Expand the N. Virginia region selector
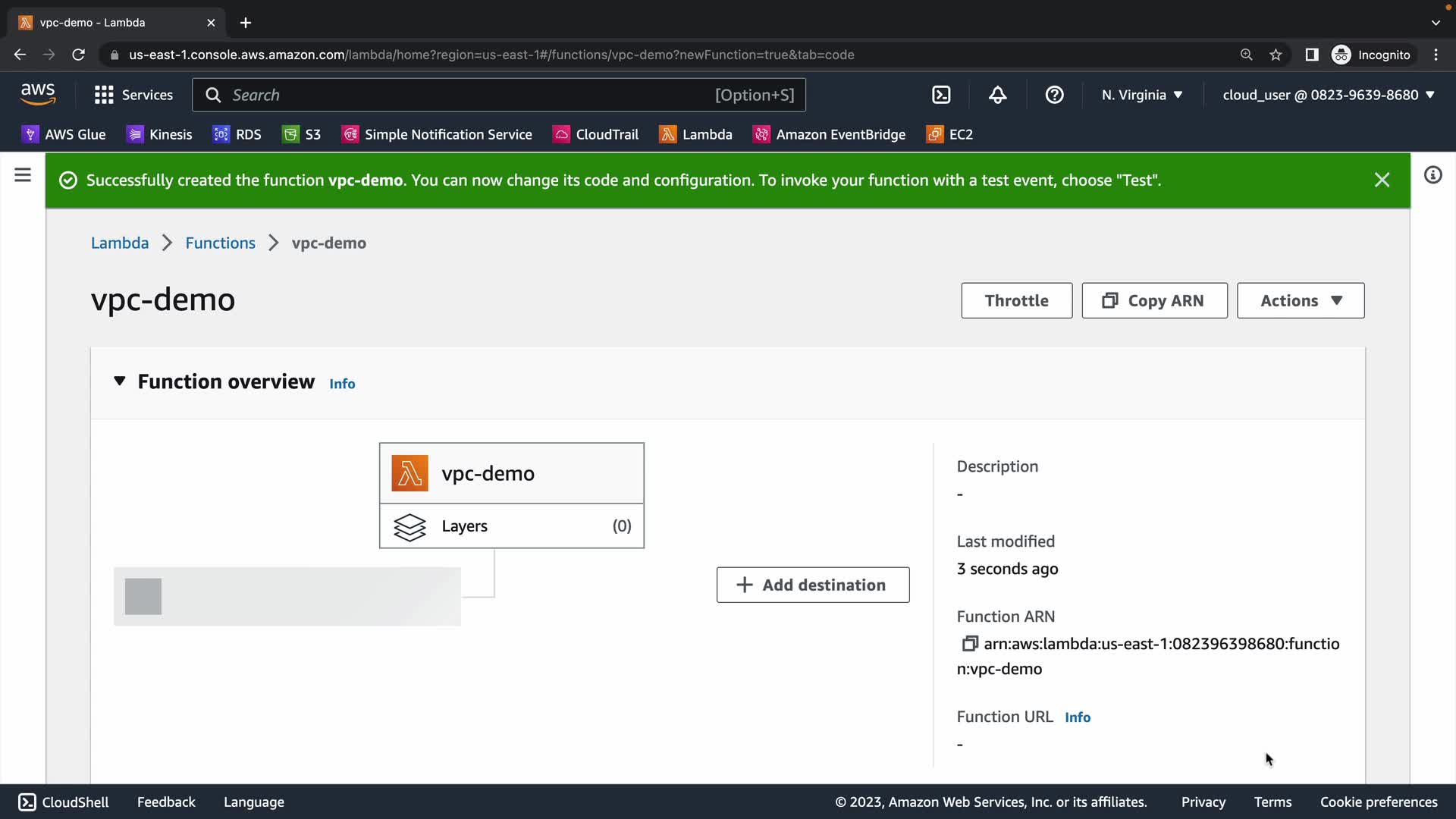Image resolution: width=1456 pixels, height=819 pixels. pos(1141,95)
